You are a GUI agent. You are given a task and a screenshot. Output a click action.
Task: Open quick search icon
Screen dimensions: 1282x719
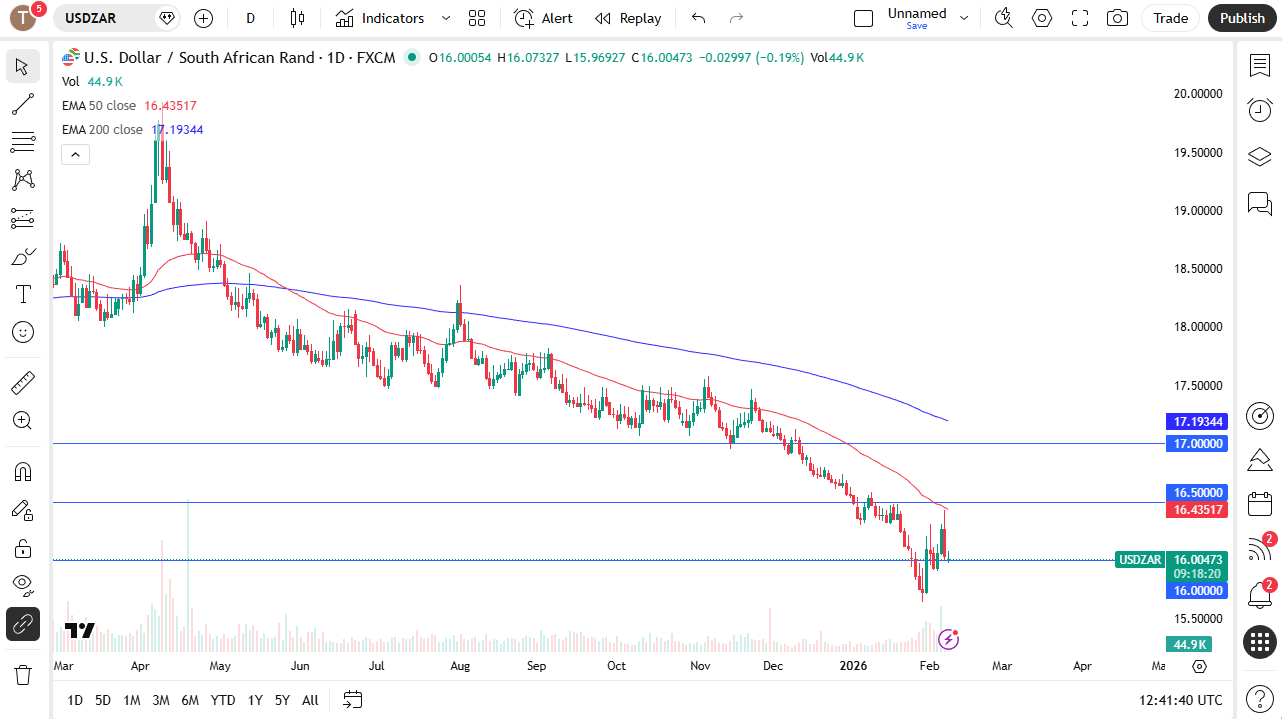coord(1004,18)
